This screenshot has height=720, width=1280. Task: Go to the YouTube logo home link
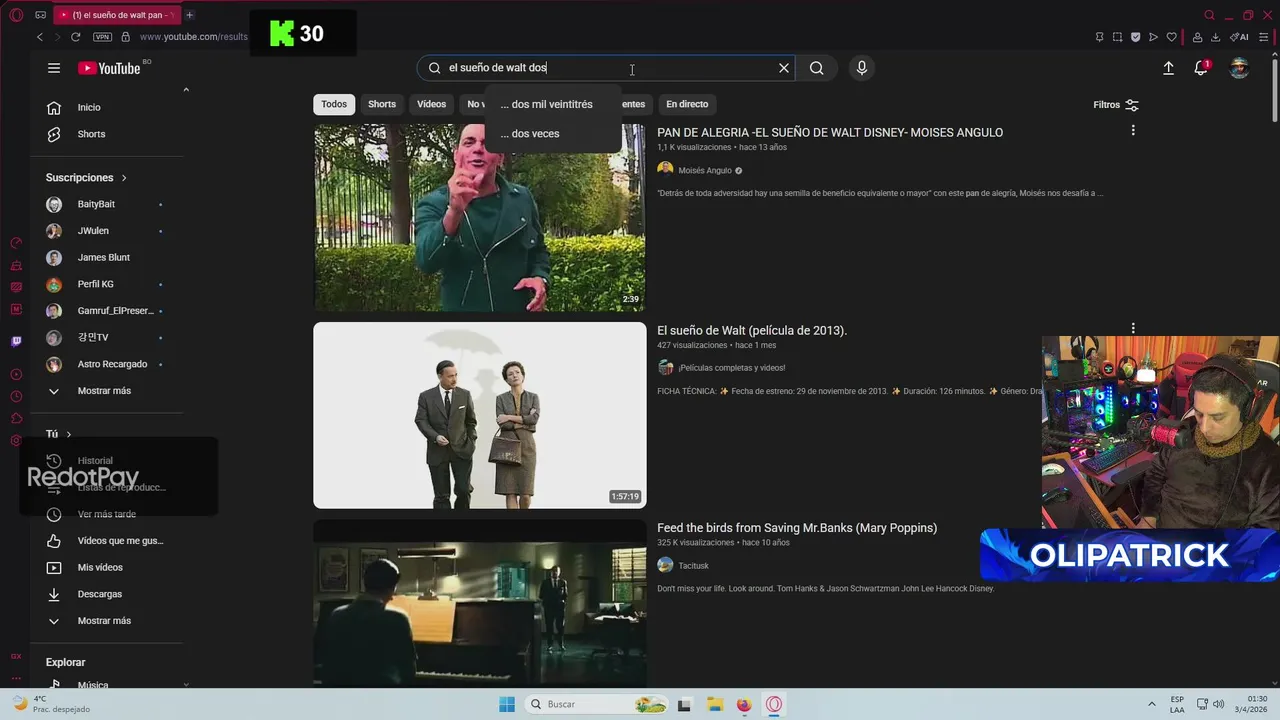point(109,68)
